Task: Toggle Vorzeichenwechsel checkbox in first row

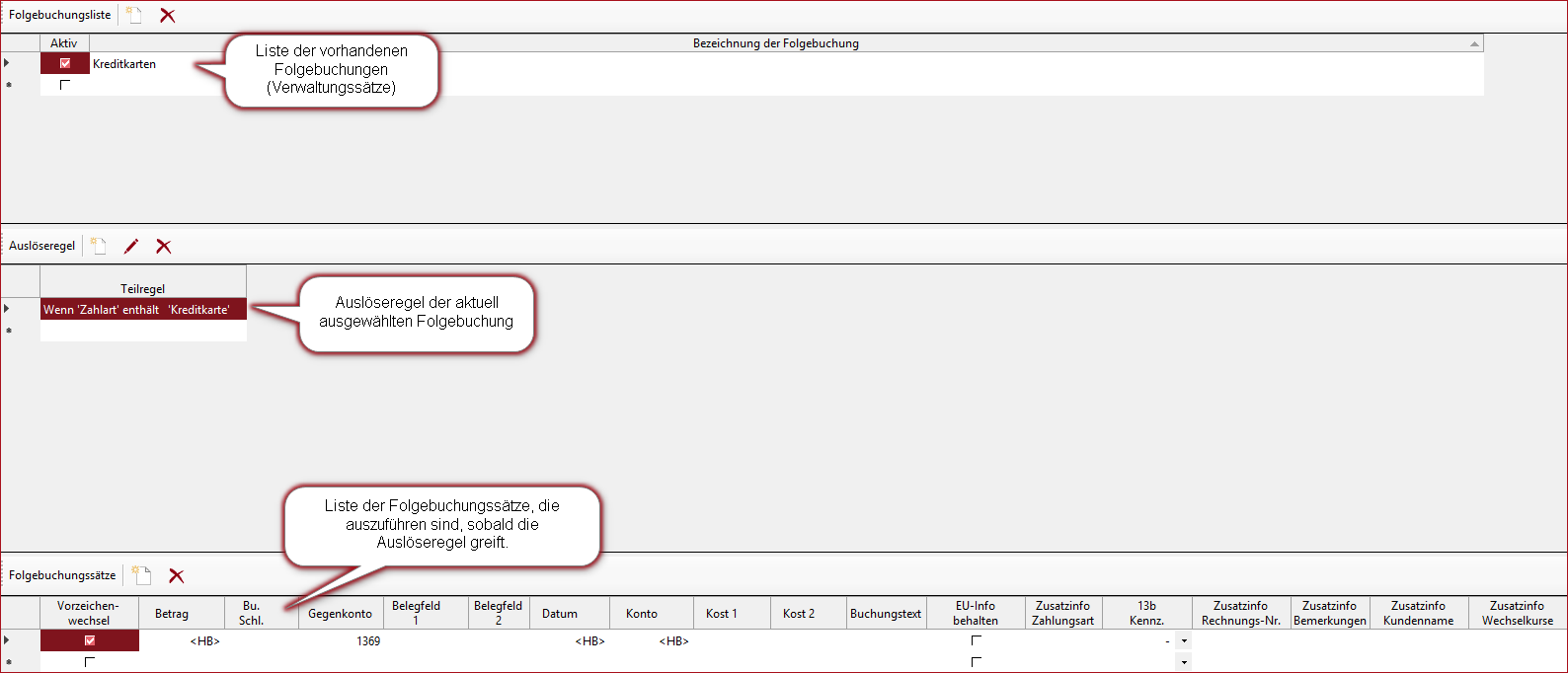Action: (90, 640)
